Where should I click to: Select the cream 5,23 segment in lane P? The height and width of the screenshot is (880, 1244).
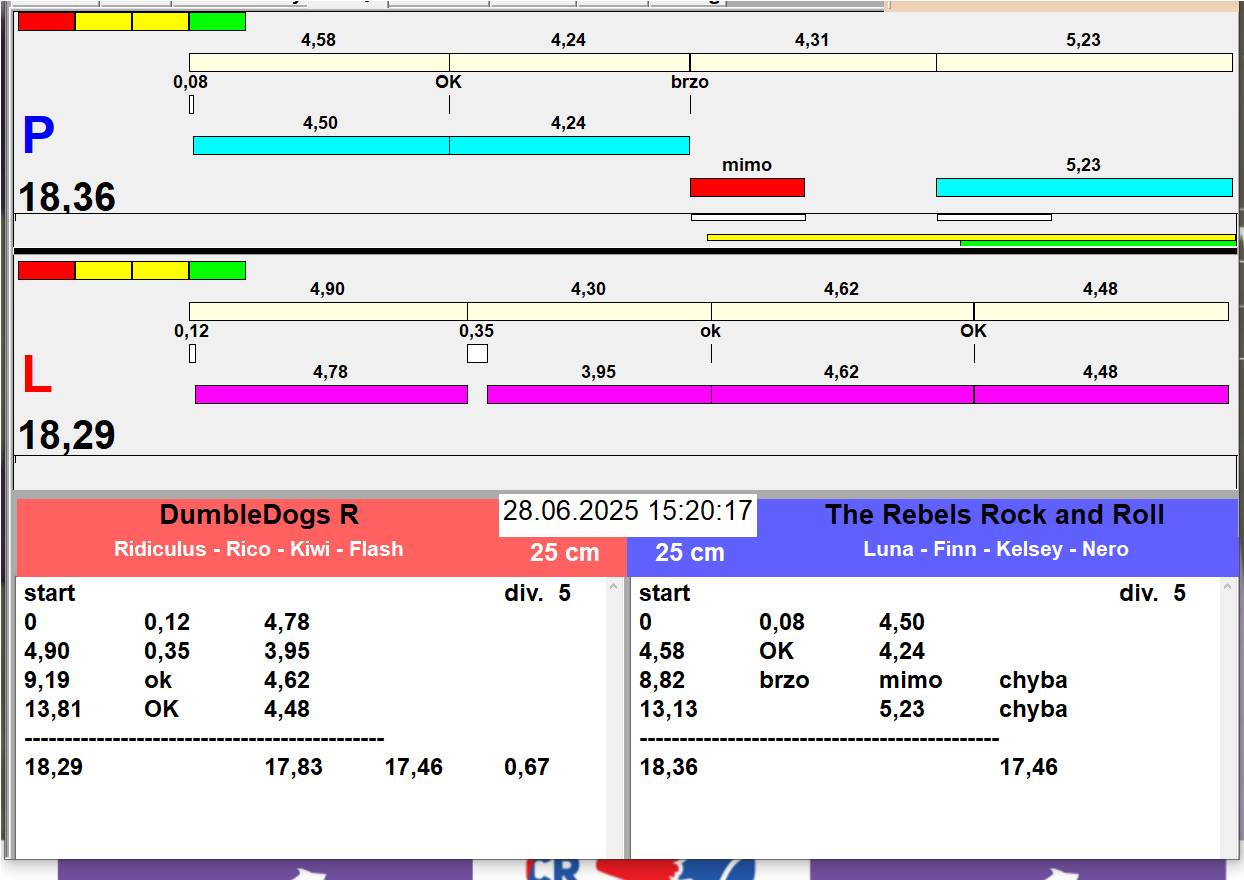1084,62
